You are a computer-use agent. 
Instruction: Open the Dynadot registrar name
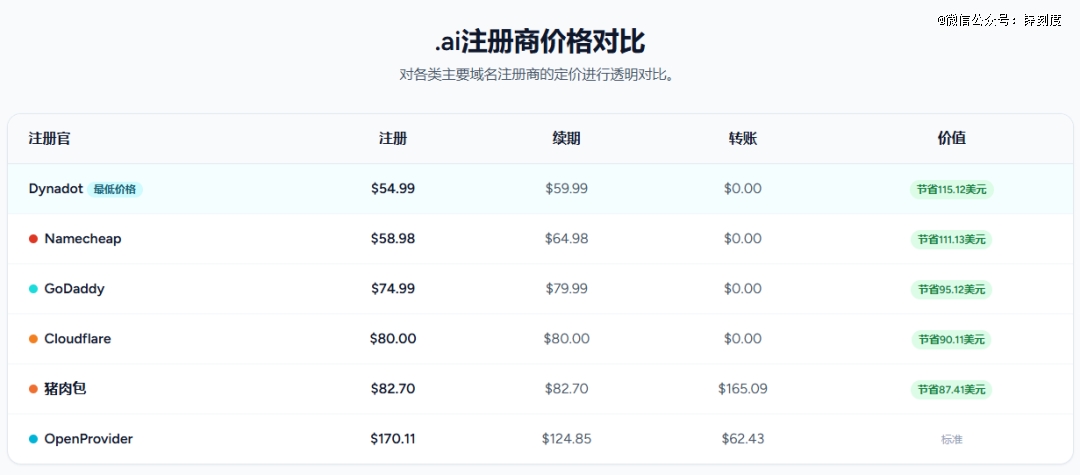56,189
